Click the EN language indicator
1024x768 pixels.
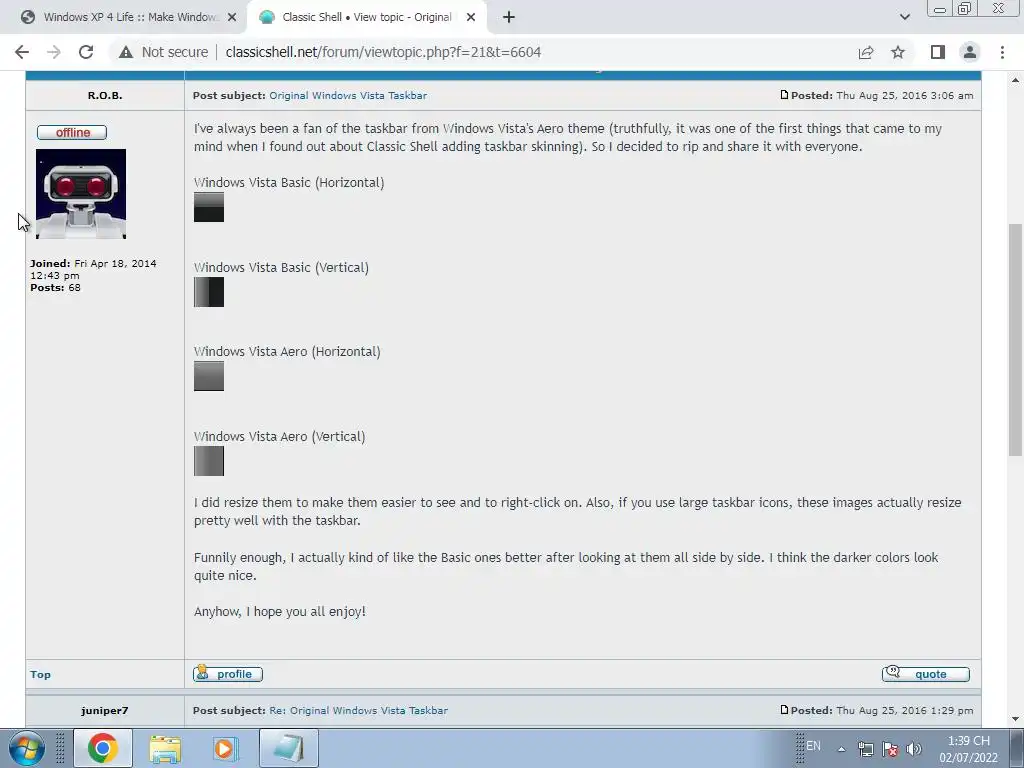click(813, 746)
